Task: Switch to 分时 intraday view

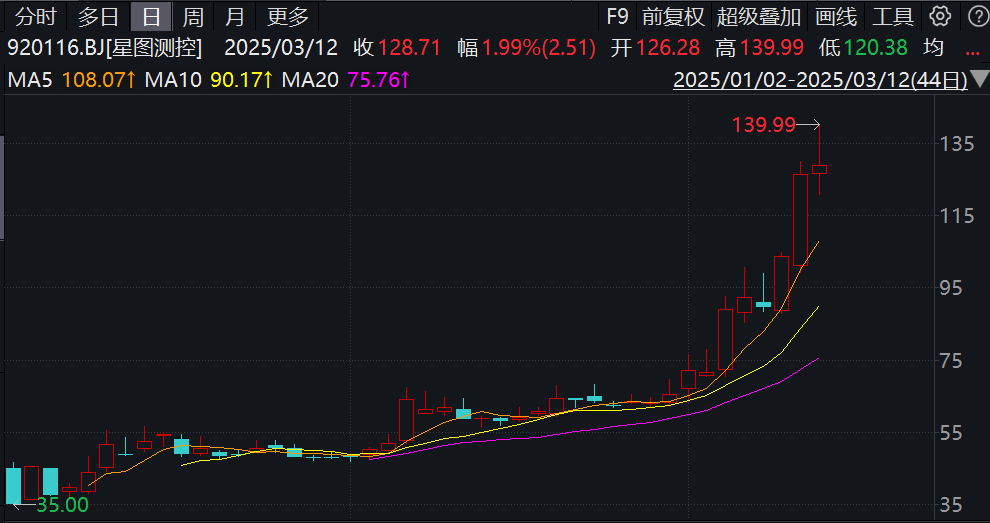Action: point(36,16)
